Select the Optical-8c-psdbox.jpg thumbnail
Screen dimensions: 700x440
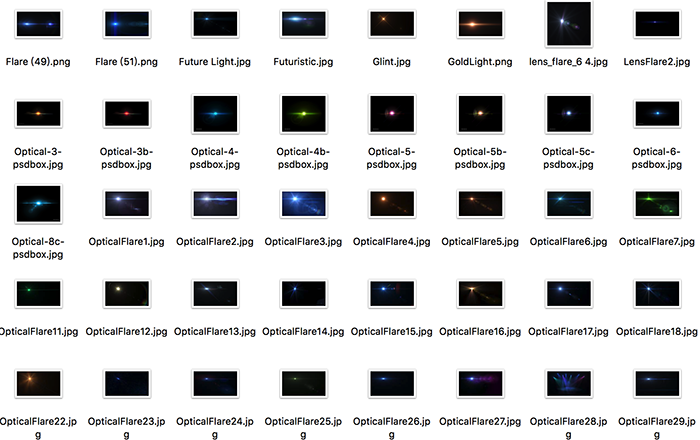coord(38,203)
